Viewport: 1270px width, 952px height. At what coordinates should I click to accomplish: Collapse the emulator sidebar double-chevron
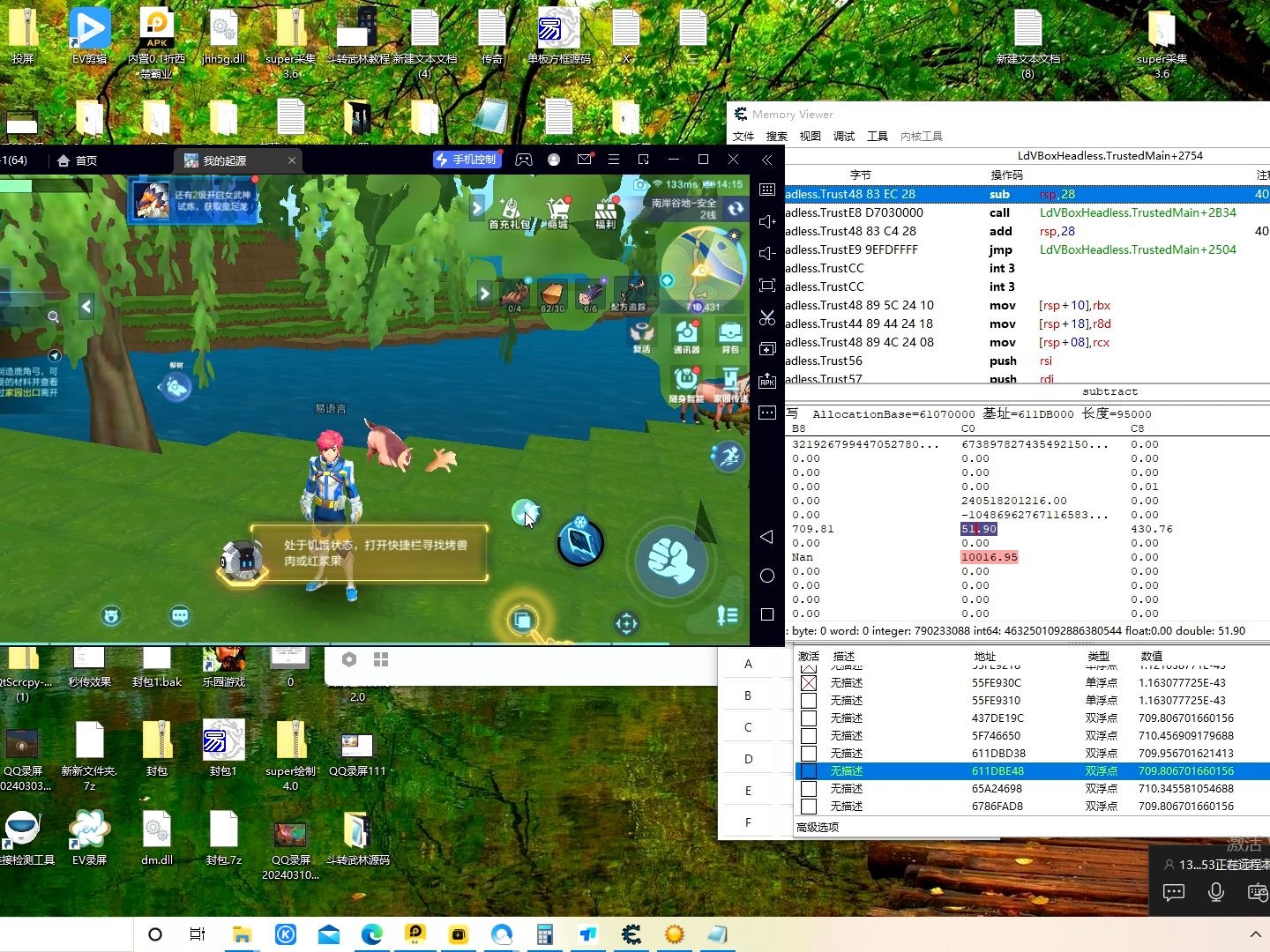[767, 160]
